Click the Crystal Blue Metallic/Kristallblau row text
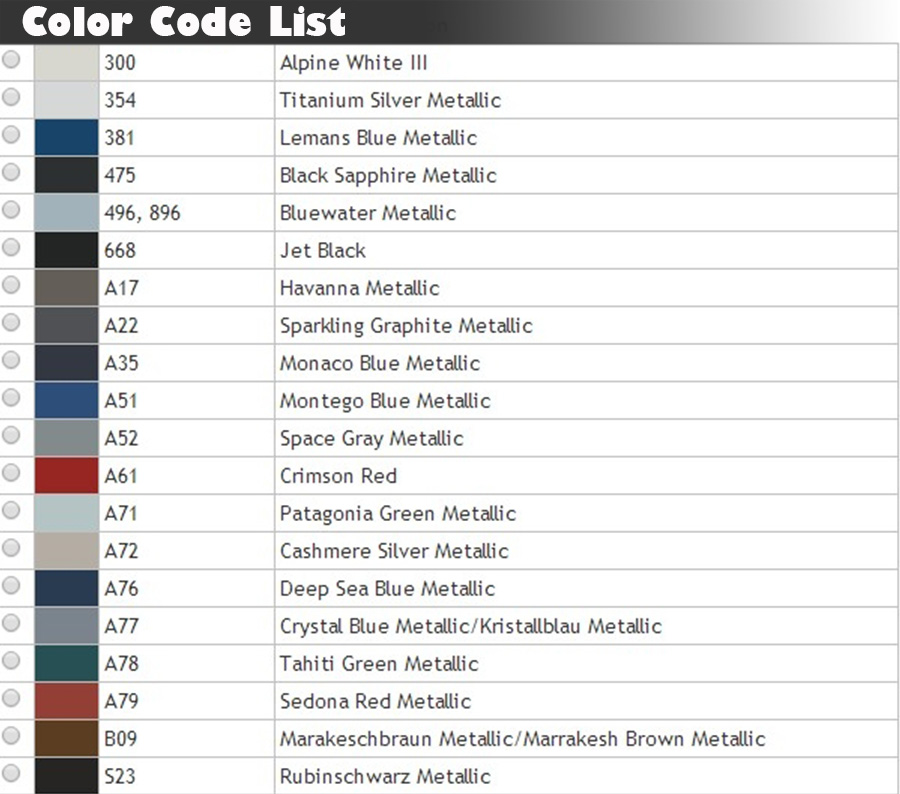This screenshot has height=794, width=900. tap(470, 627)
